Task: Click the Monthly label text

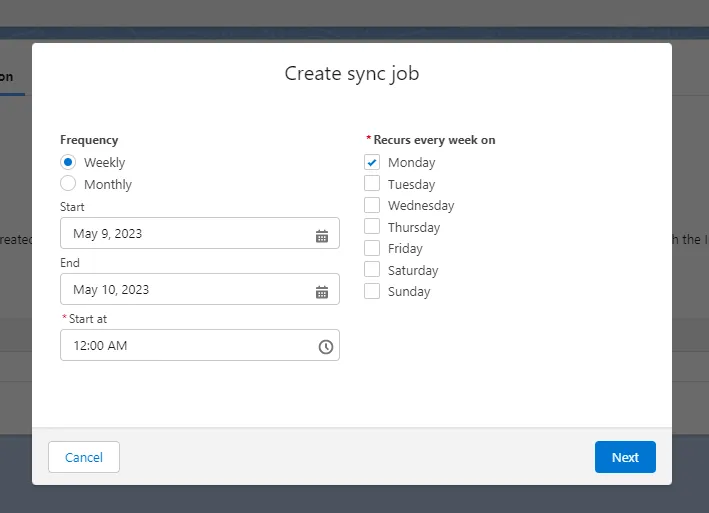Action: [108, 185]
